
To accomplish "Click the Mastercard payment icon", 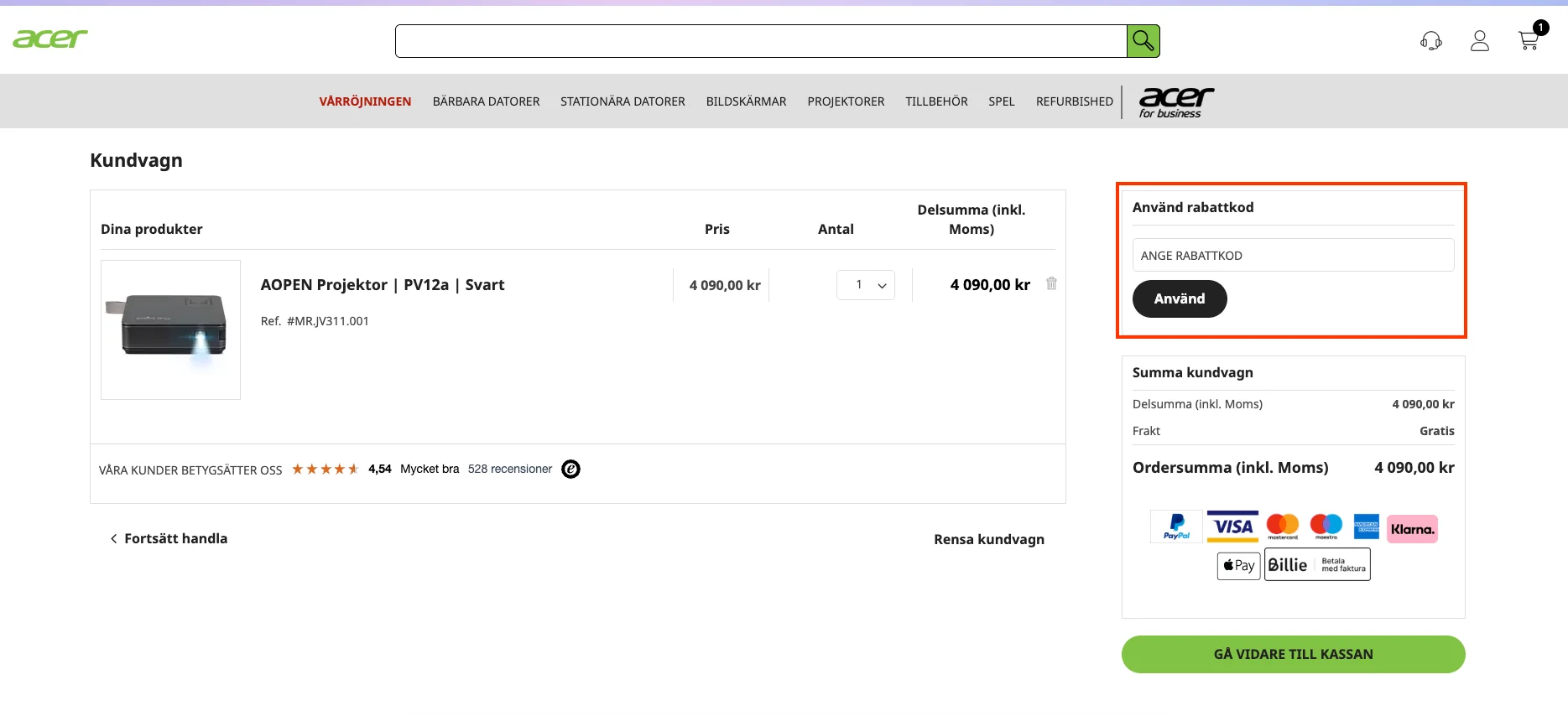I will (x=1283, y=527).
